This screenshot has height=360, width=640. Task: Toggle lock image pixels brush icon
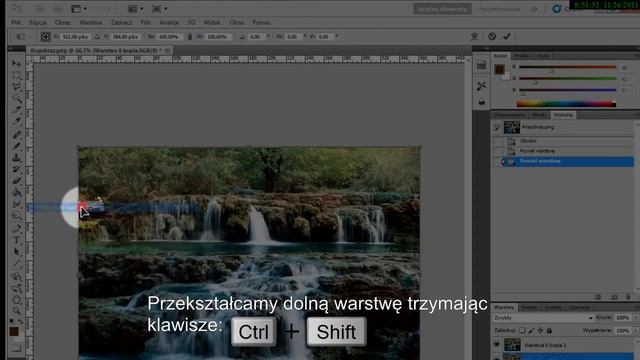(531, 330)
